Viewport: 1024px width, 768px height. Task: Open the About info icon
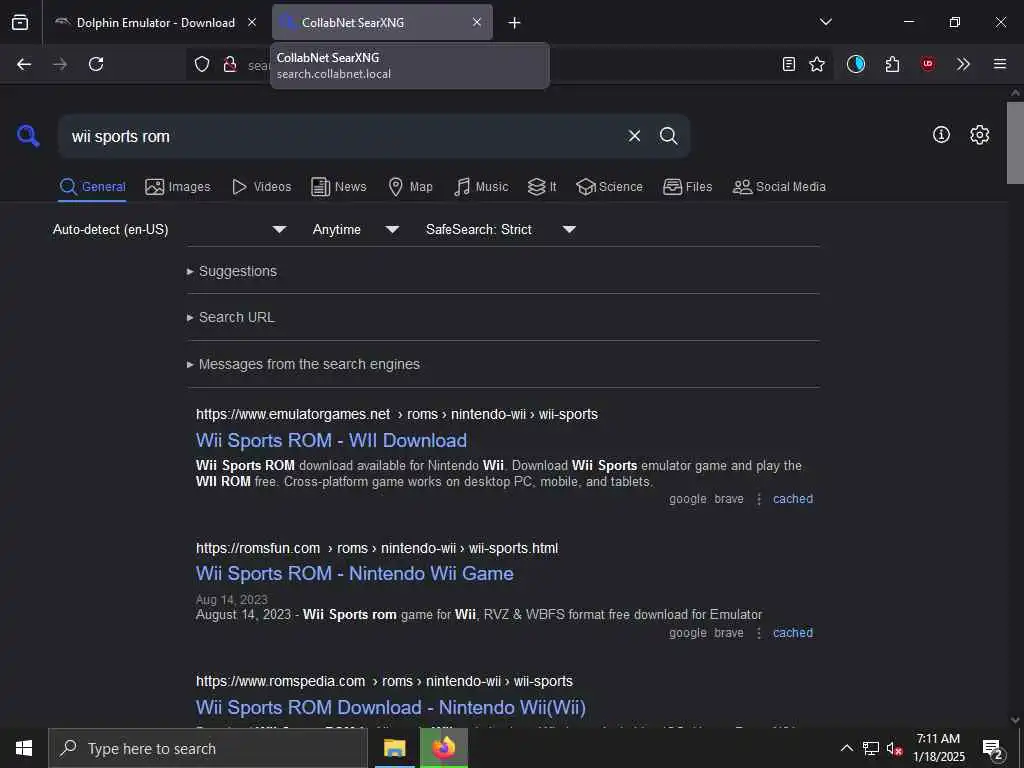(941, 135)
